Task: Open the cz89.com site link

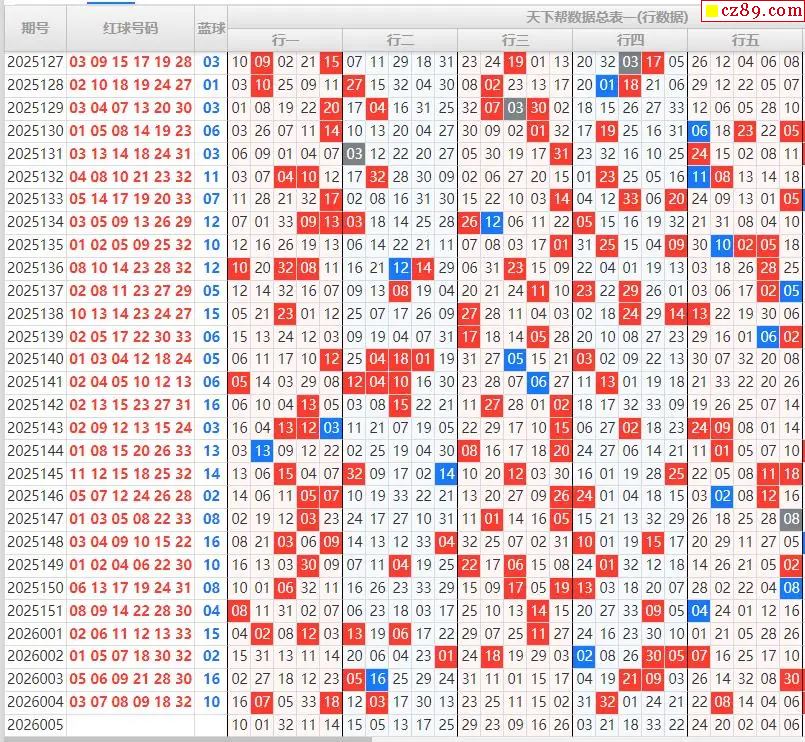Action: point(755,13)
